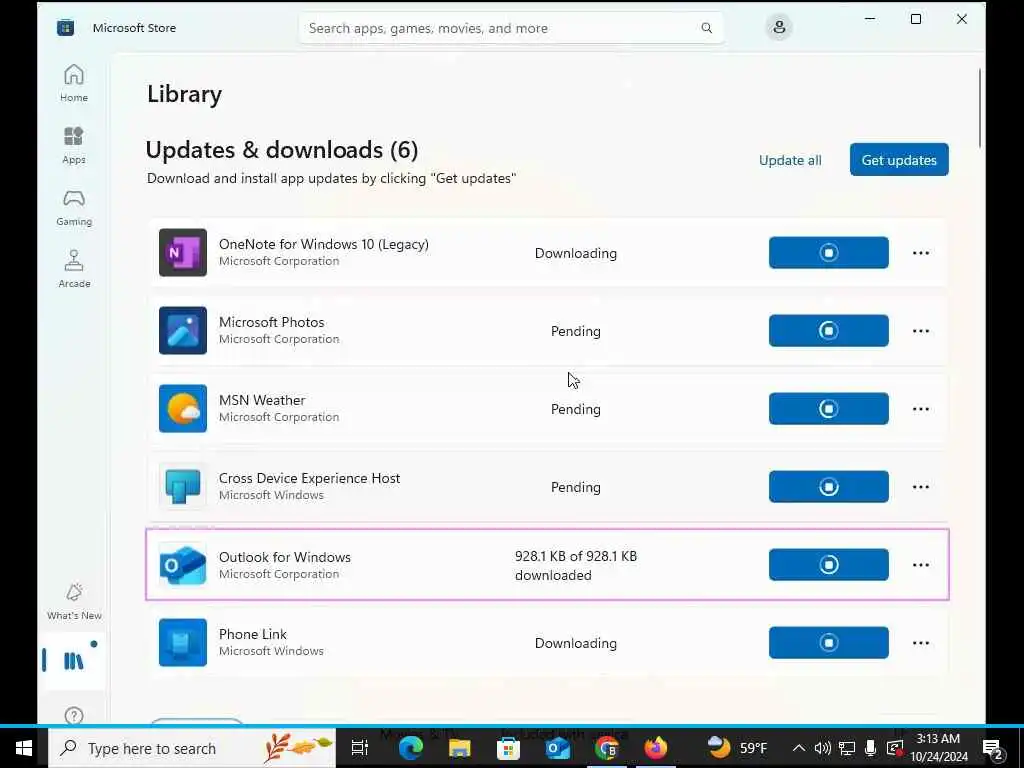Screen dimensions: 1024x768
Task: Click the MSN Weather app icon
Action: click(183, 408)
